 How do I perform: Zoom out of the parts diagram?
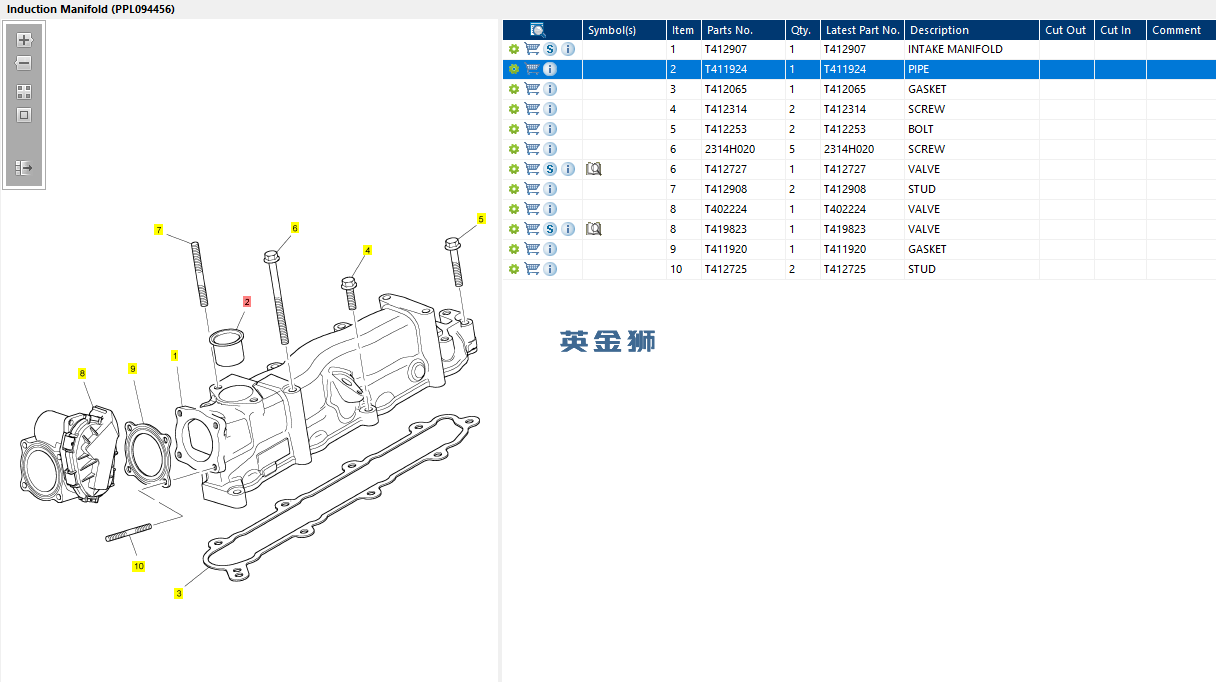pyautogui.click(x=24, y=63)
